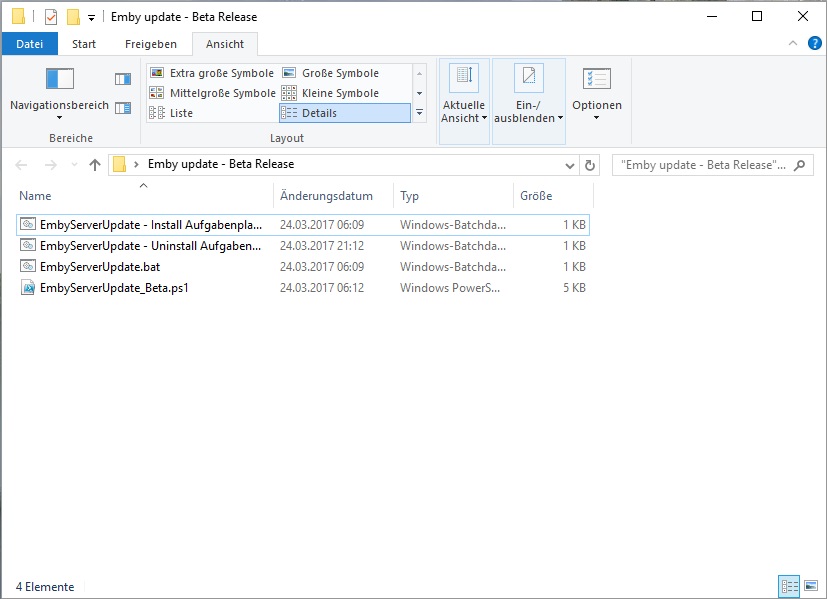The height and width of the screenshot is (599, 828).
Task: Click Emby update - Beta Release breadcrumb
Action: (221, 164)
